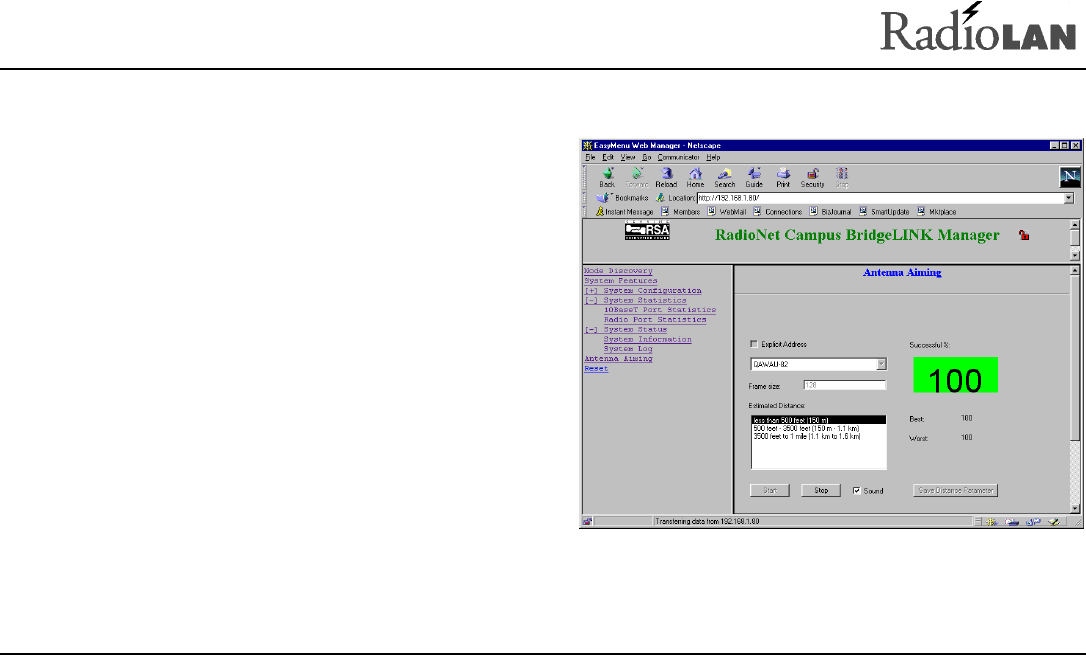Click content pane vertical scrollbar

tap(1075, 390)
